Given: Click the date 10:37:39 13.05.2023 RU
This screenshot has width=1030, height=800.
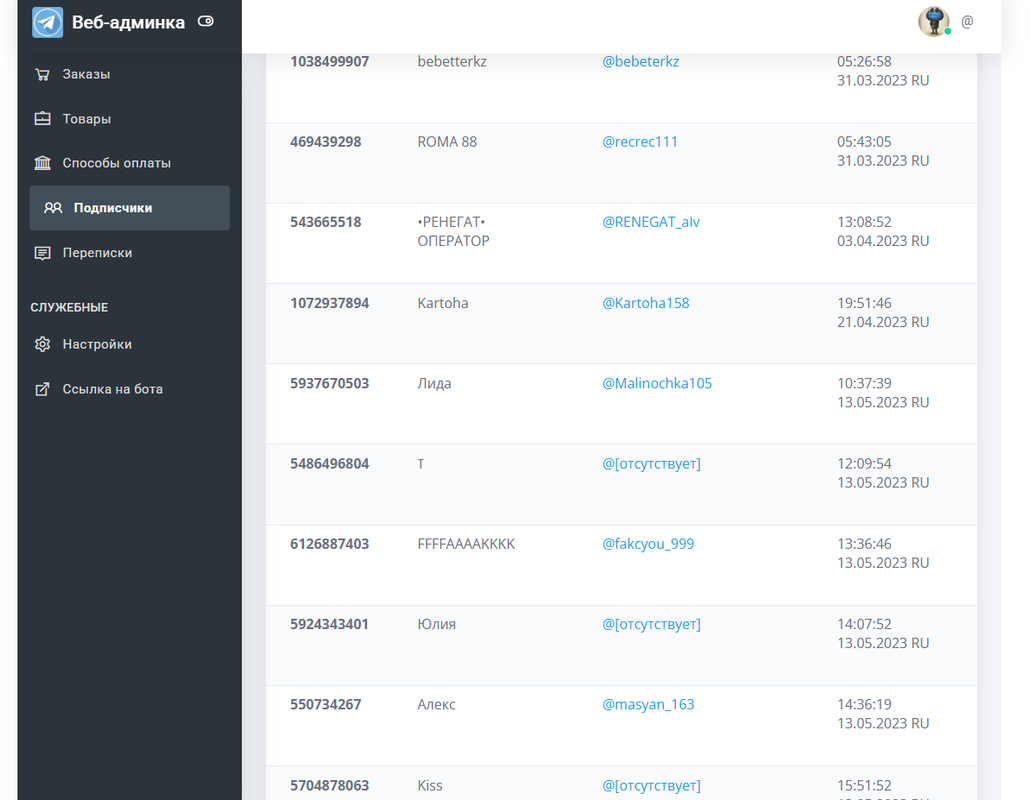Looking at the screenshot, I should coord(882,392).
